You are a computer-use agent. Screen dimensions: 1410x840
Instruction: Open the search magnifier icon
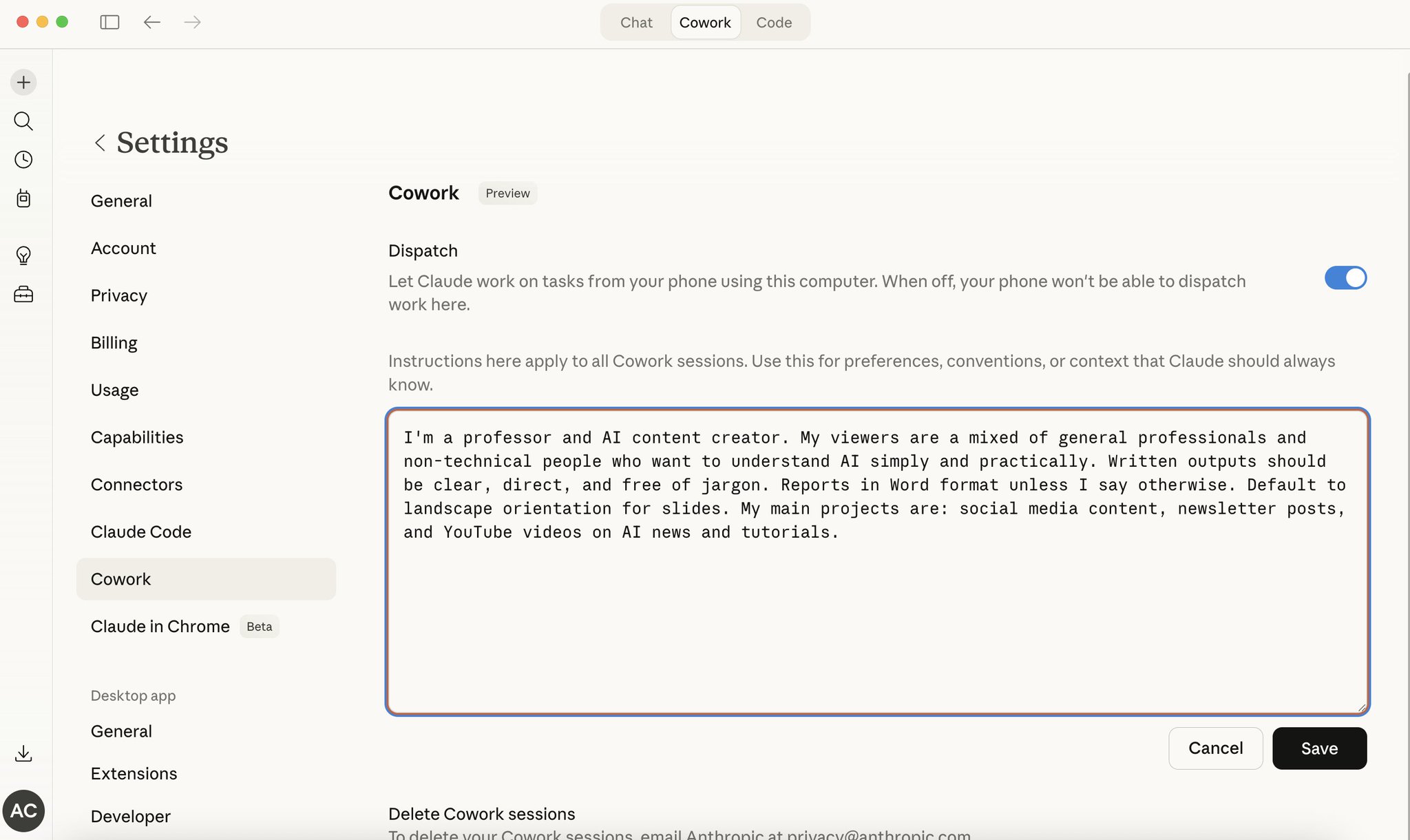click(x=23, y=121)
